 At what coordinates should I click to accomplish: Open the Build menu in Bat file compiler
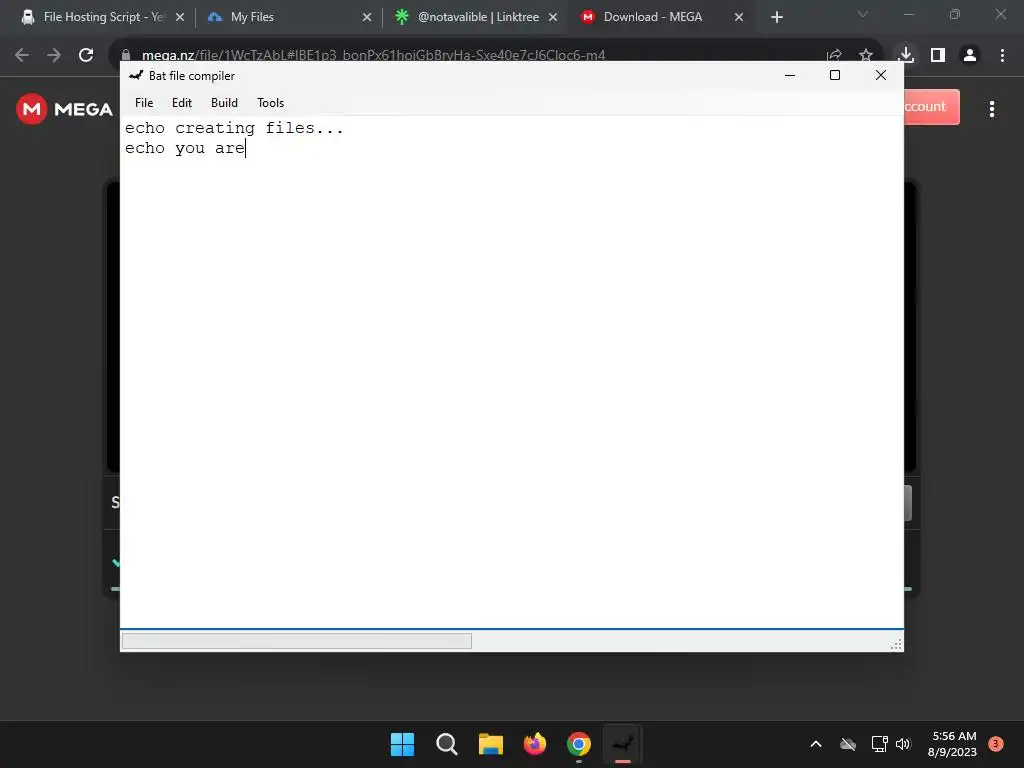pyautogui.click(x=224, y=103)
